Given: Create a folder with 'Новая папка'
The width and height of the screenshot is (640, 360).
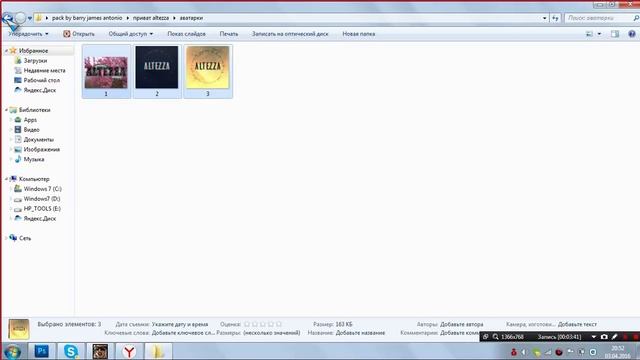Looking at the screenshot, I should (x=358, y=34).
